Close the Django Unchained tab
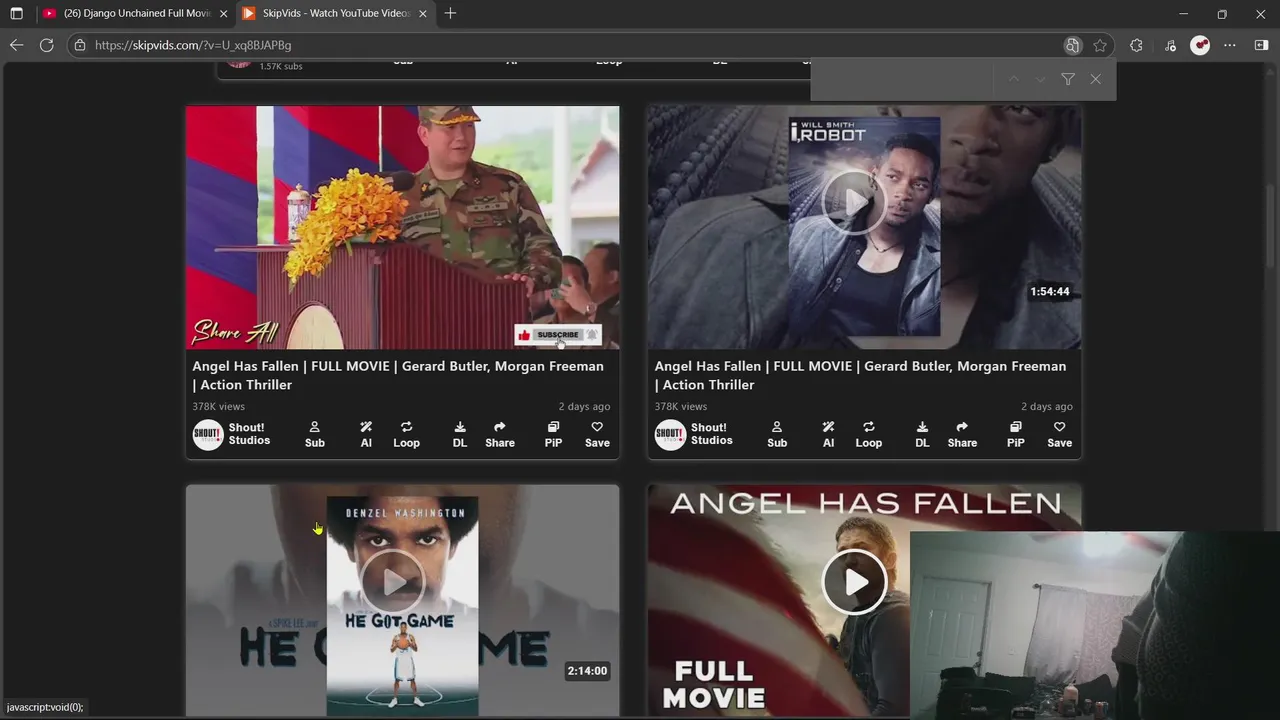 [223, 14]
